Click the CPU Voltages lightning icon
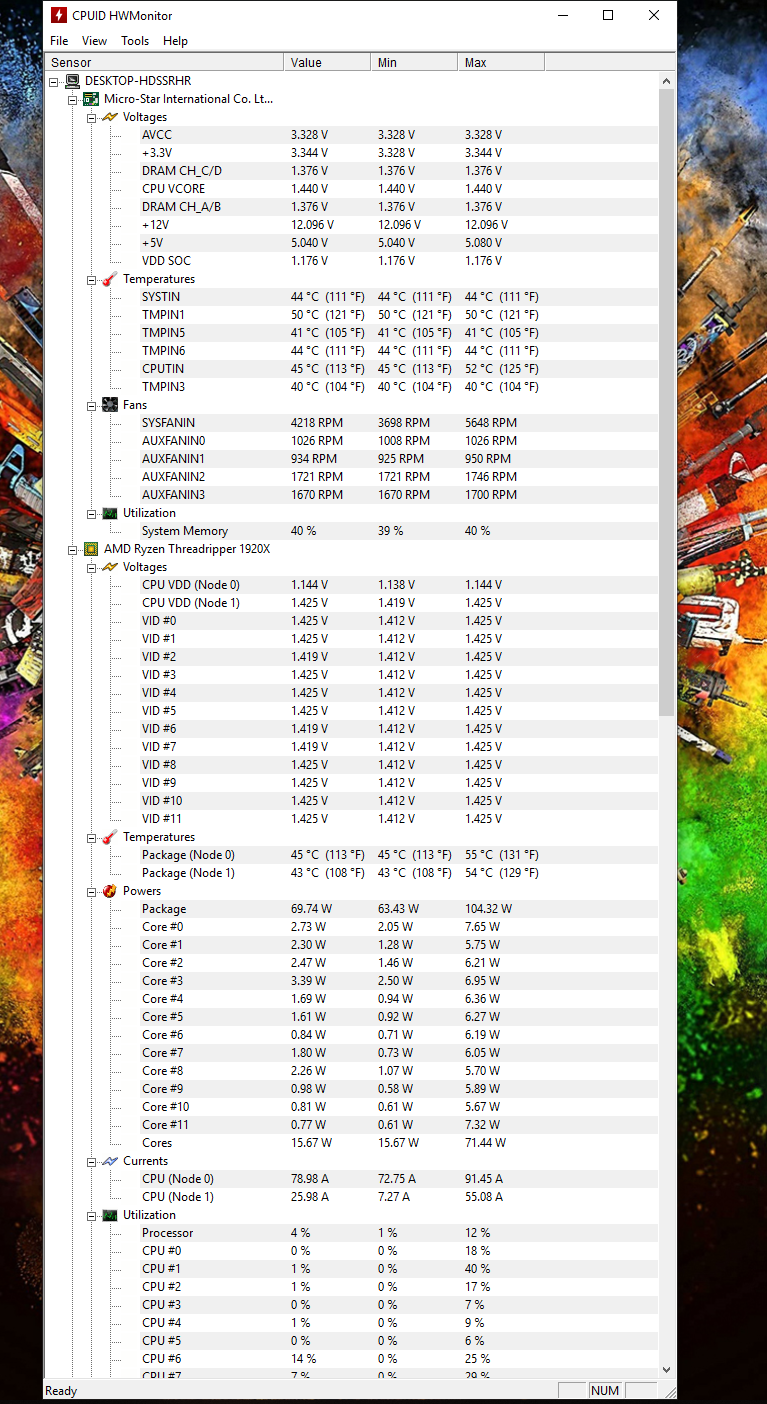 (x=110, y=567)
